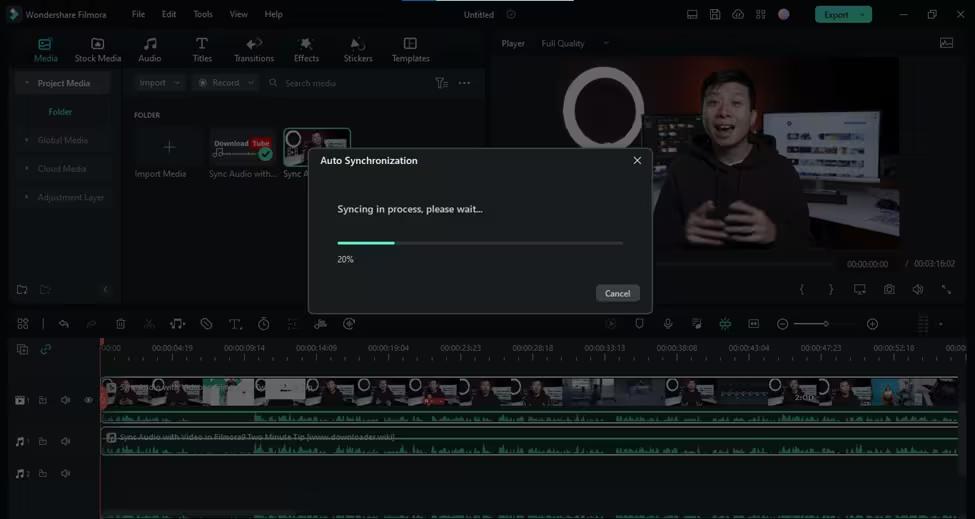This screenshot has width=975, height=519.
Task: Click the layout mode icon in title bar
Action: [x=692, y=15]
